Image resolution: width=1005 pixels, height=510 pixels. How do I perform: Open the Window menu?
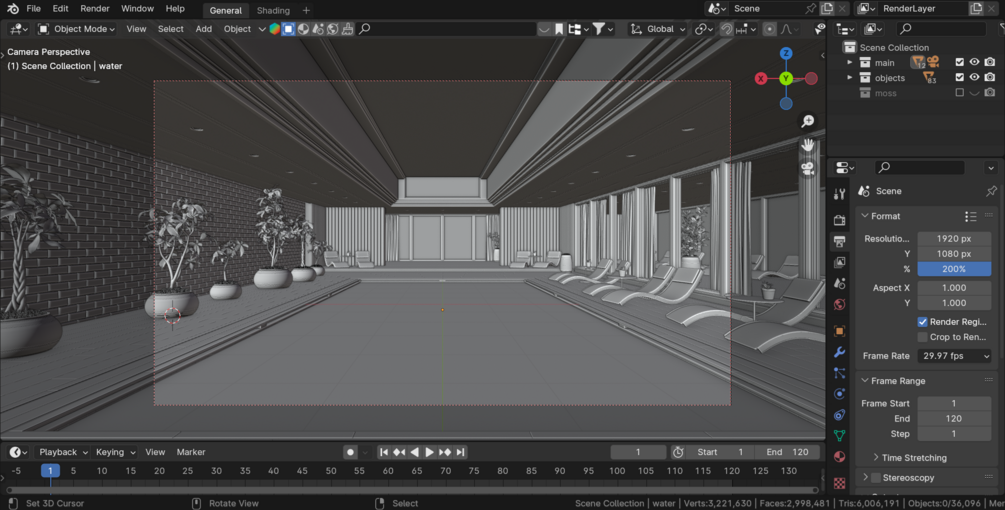[x=137, y=8]
